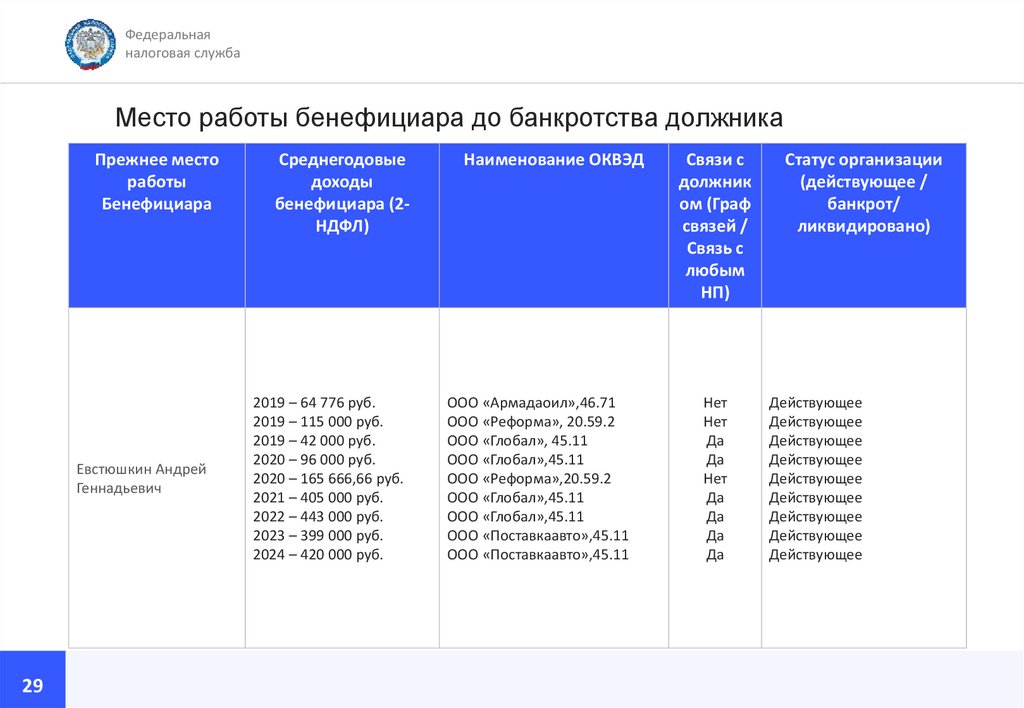Click the income entry '2019 – 115 000 руб.'
The height and width of the screenshot is (708, 1024).
tap(318, 422)
